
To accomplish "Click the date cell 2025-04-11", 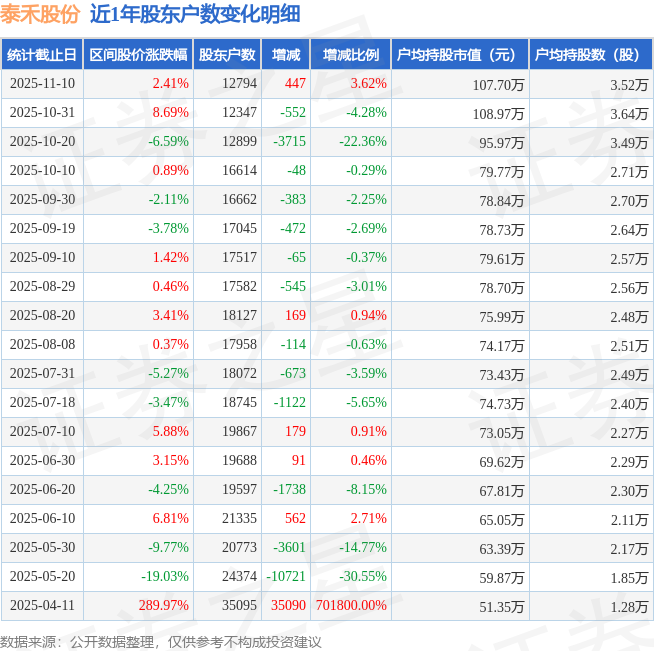I will tap(43, 605).
